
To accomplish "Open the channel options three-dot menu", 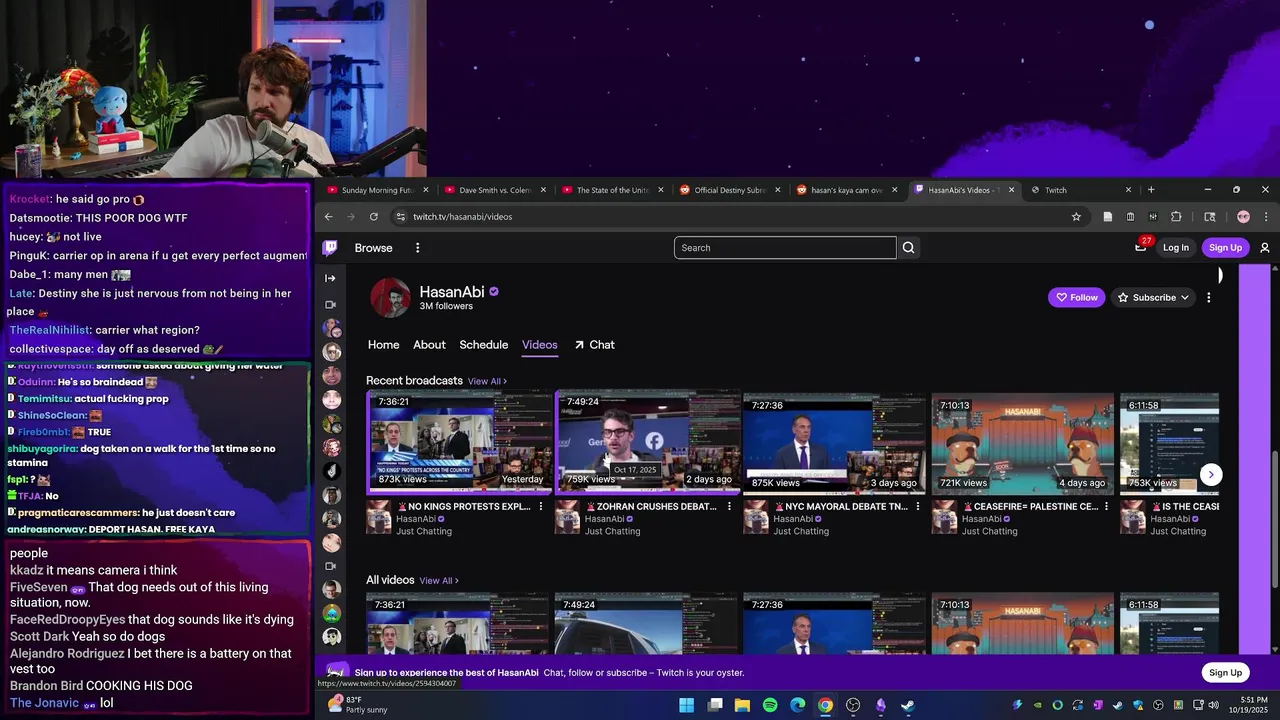I will (x=1209, y=297).
